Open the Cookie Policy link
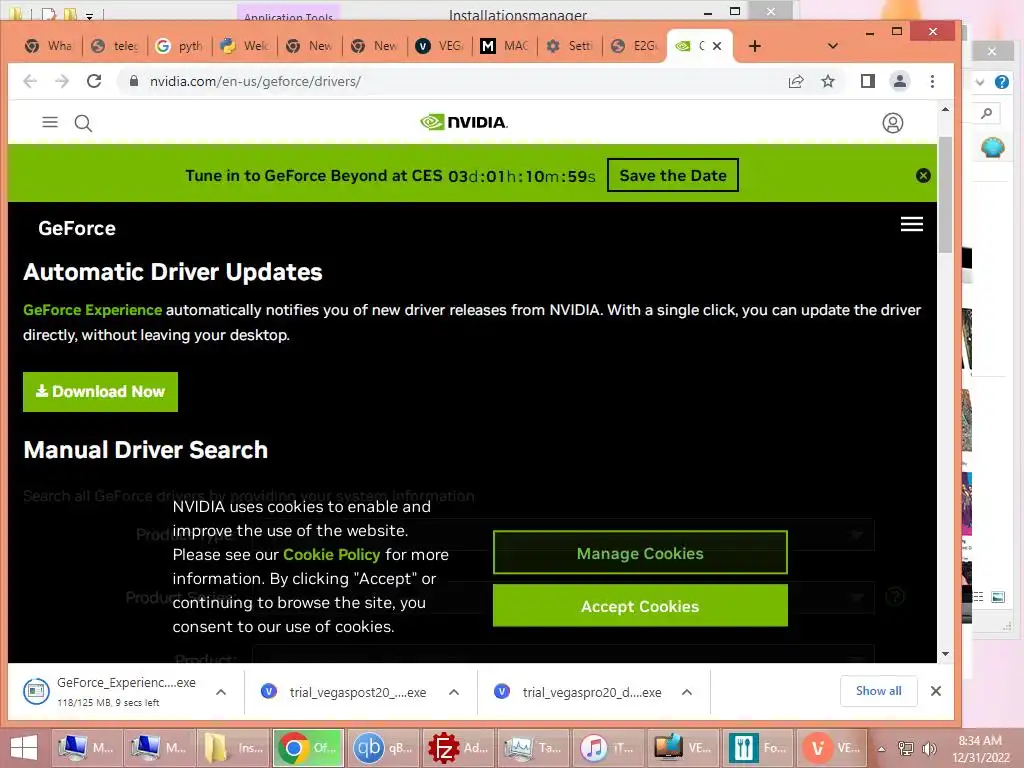 click(331, 554)
